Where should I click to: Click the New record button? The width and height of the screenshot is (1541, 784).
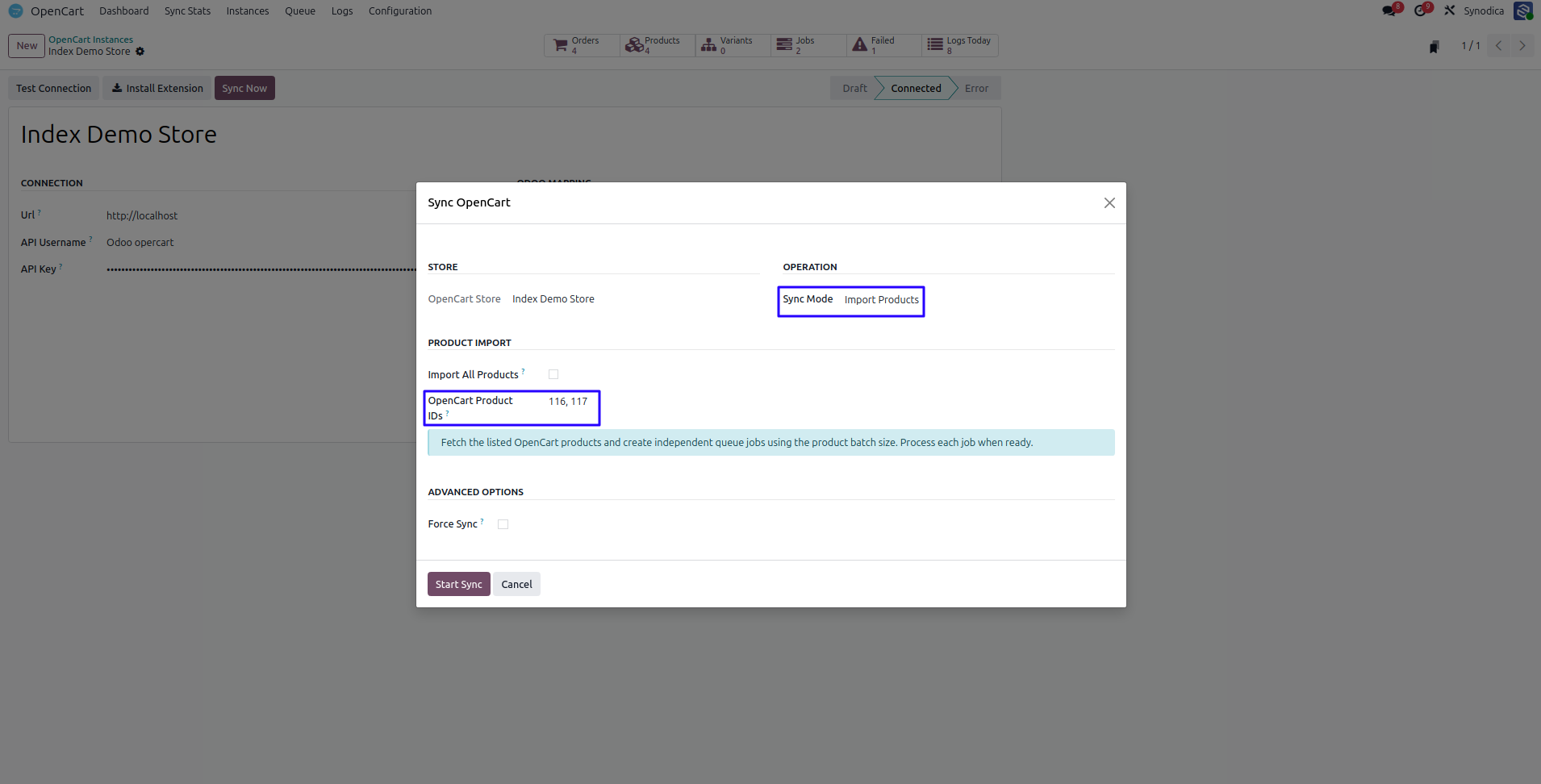pos(27,46)
